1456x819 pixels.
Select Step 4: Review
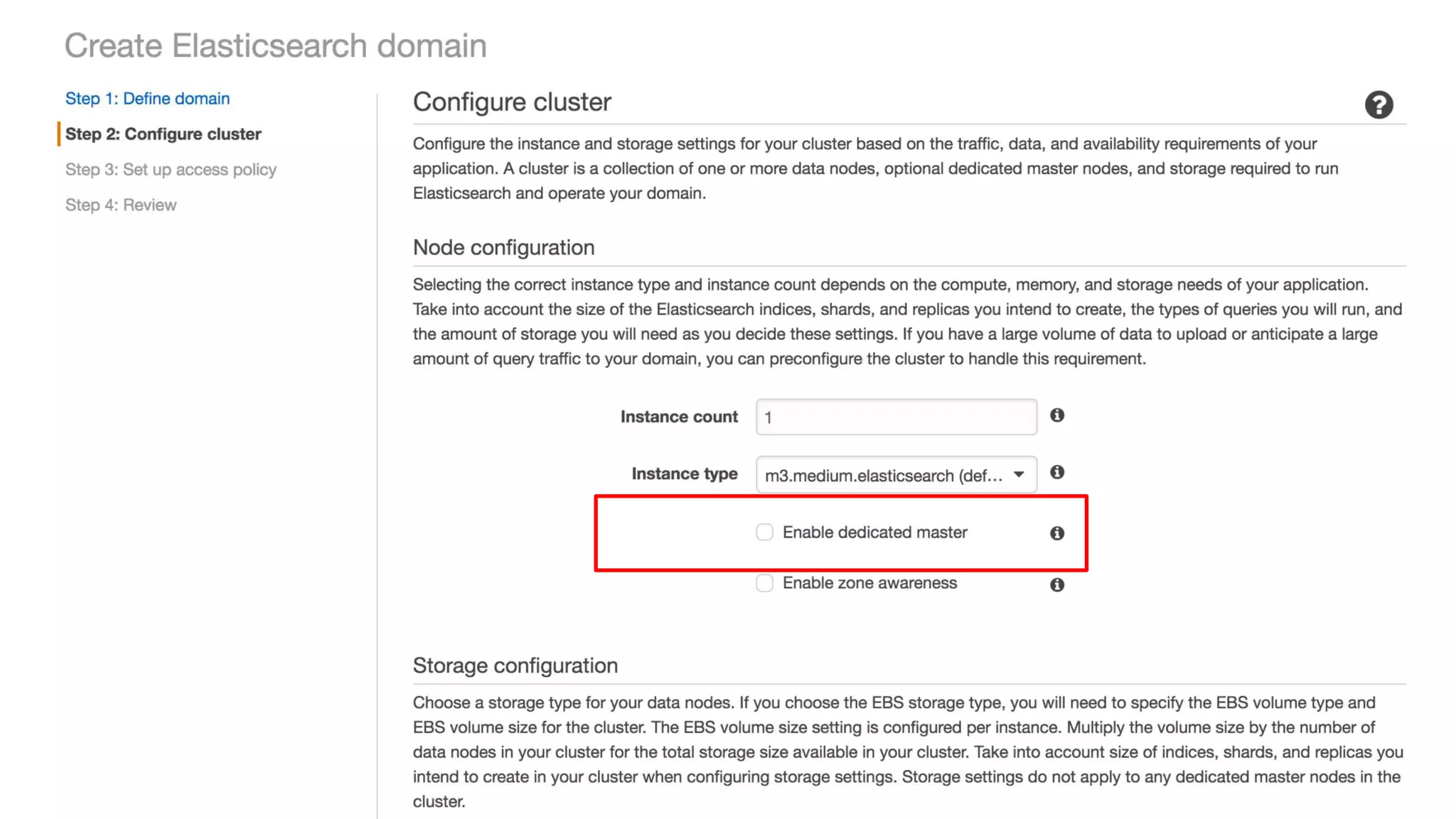tap(121, 205)
